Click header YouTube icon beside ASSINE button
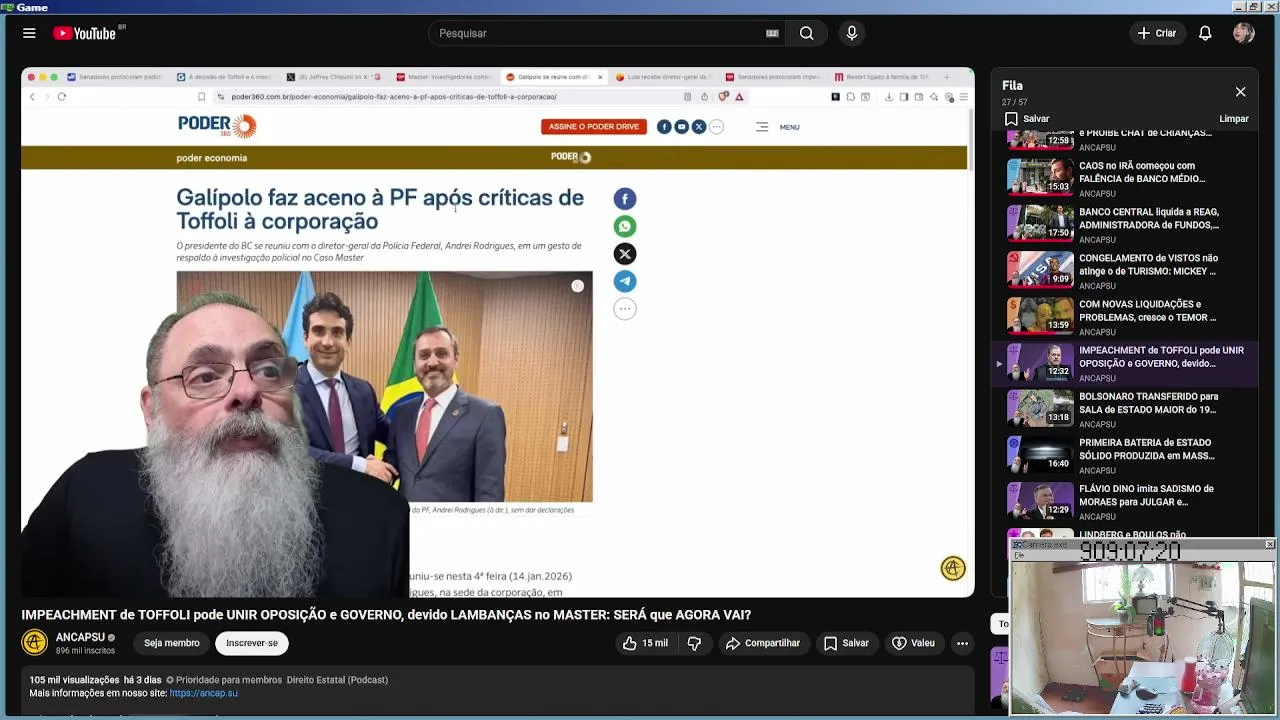Image resolution: width=1280 pixels, height=720 pixels. tap(681, 127)
